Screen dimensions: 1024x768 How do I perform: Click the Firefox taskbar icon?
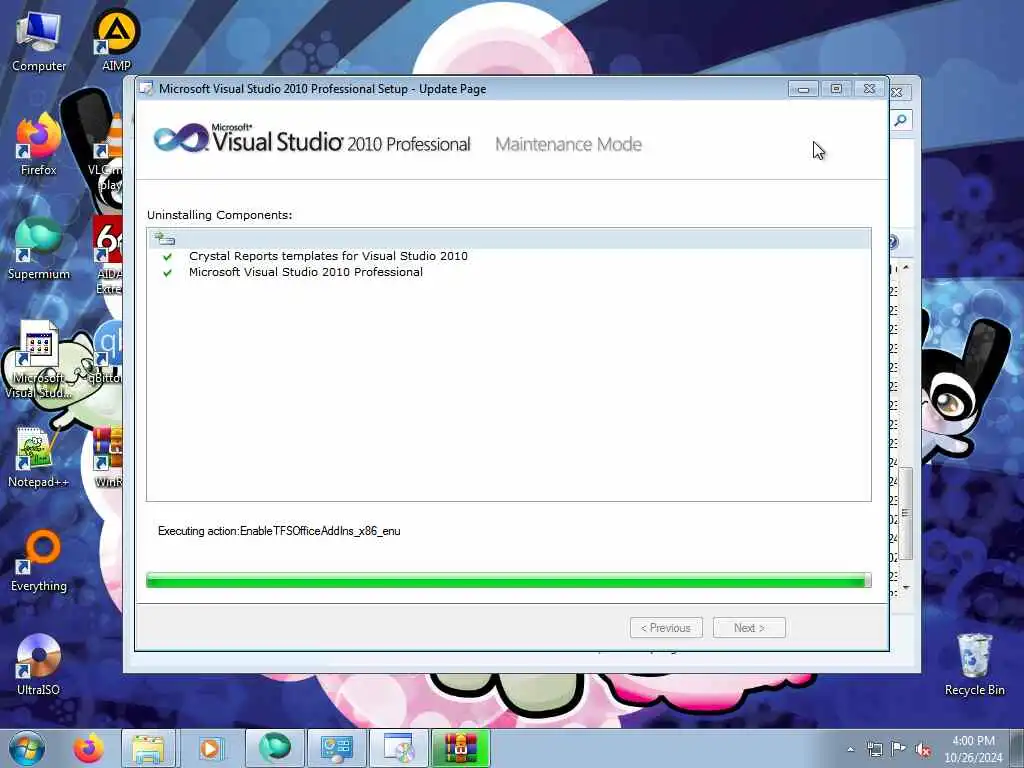coord(88,748)
